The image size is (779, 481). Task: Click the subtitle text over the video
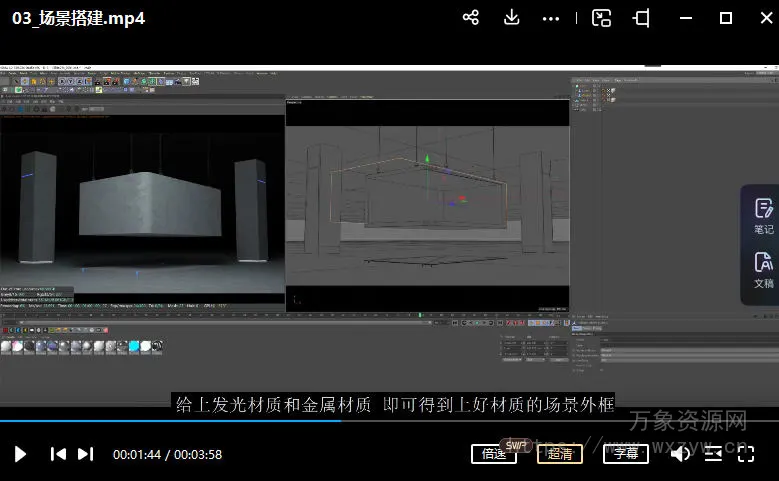(x=394, y=404)
